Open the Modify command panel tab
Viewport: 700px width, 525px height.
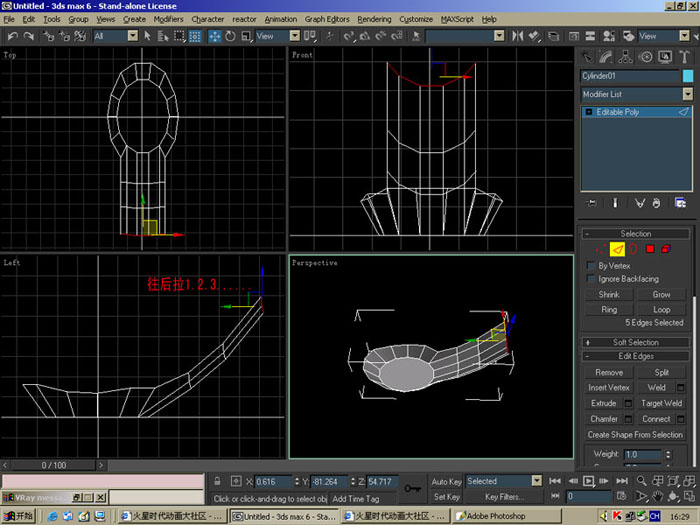pos(606,57)
